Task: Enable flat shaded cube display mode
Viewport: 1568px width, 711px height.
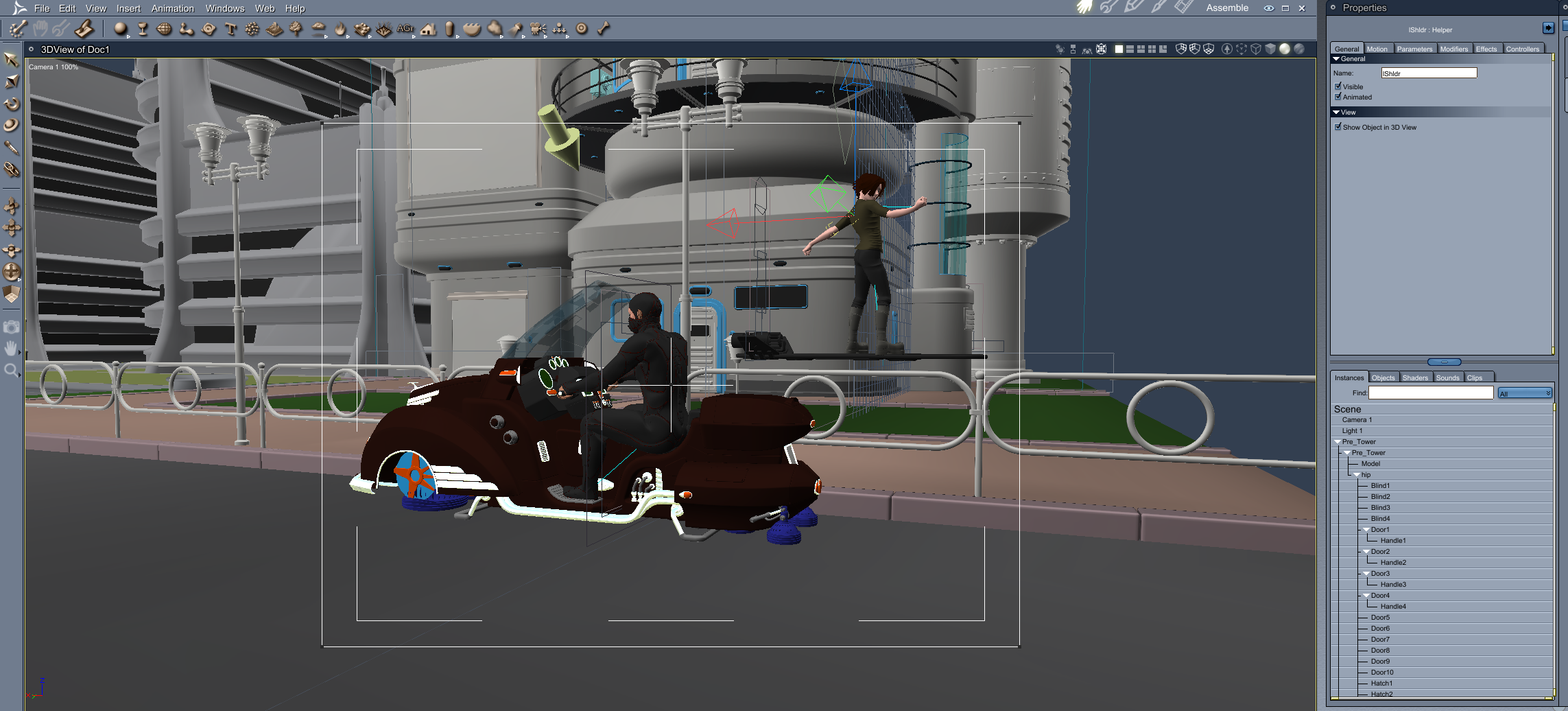Action: tap(1270, 49)
